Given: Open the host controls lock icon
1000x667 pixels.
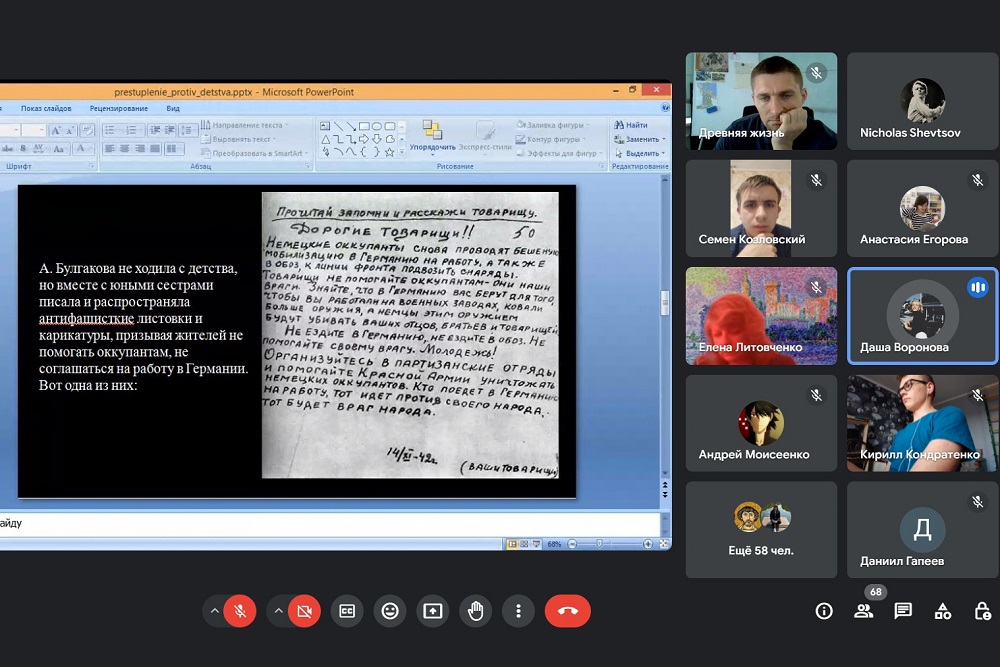Looking at the screenshot, I should tap(982, 611).
